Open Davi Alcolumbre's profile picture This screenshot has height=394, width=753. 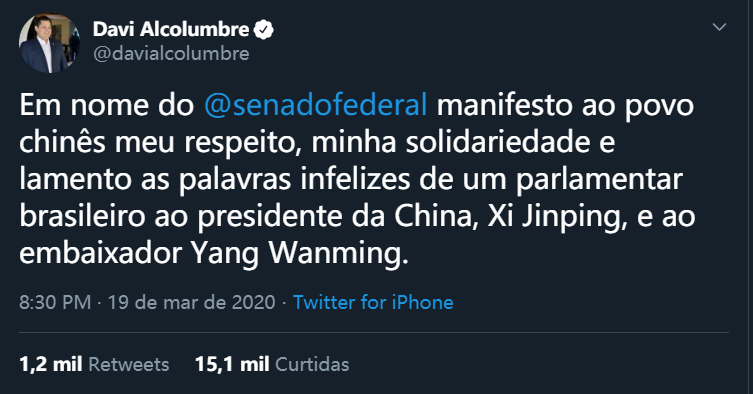49,43
